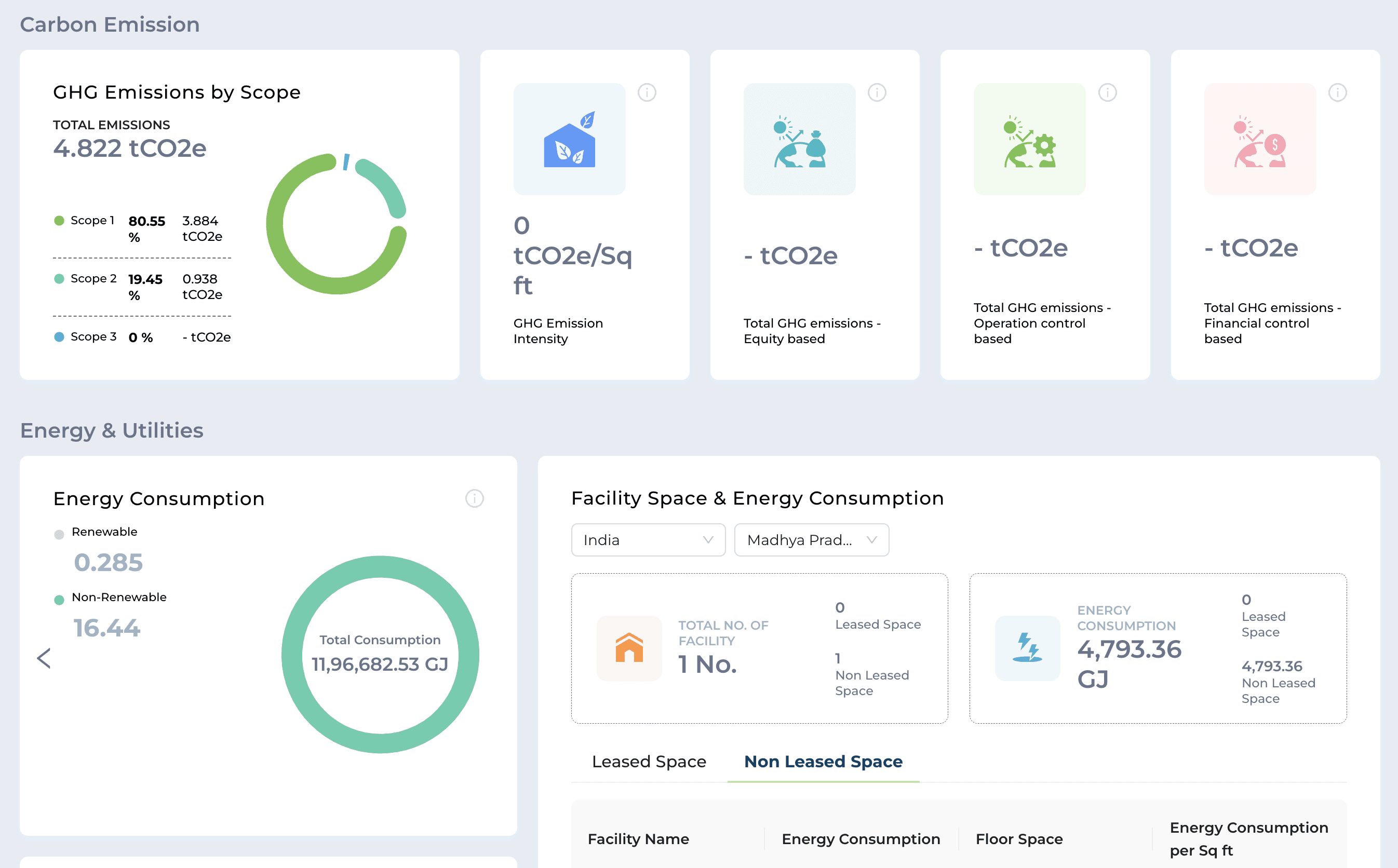
Task: Click the Energy Consumption info icon
Action: tap(474, 498)
